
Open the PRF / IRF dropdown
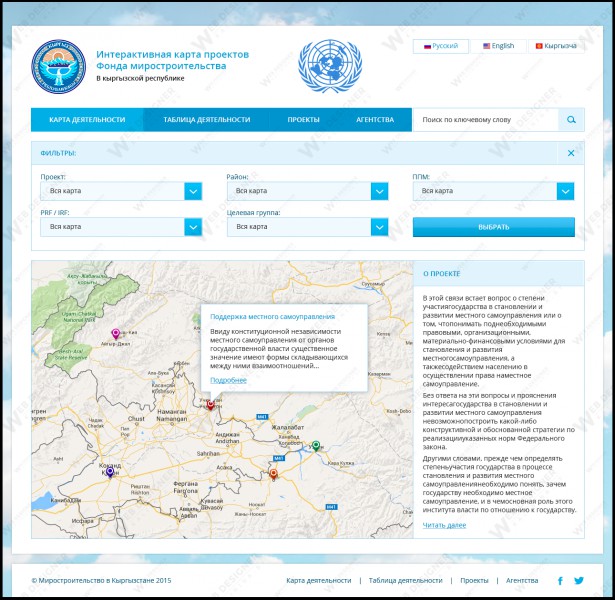coord(121,227)
